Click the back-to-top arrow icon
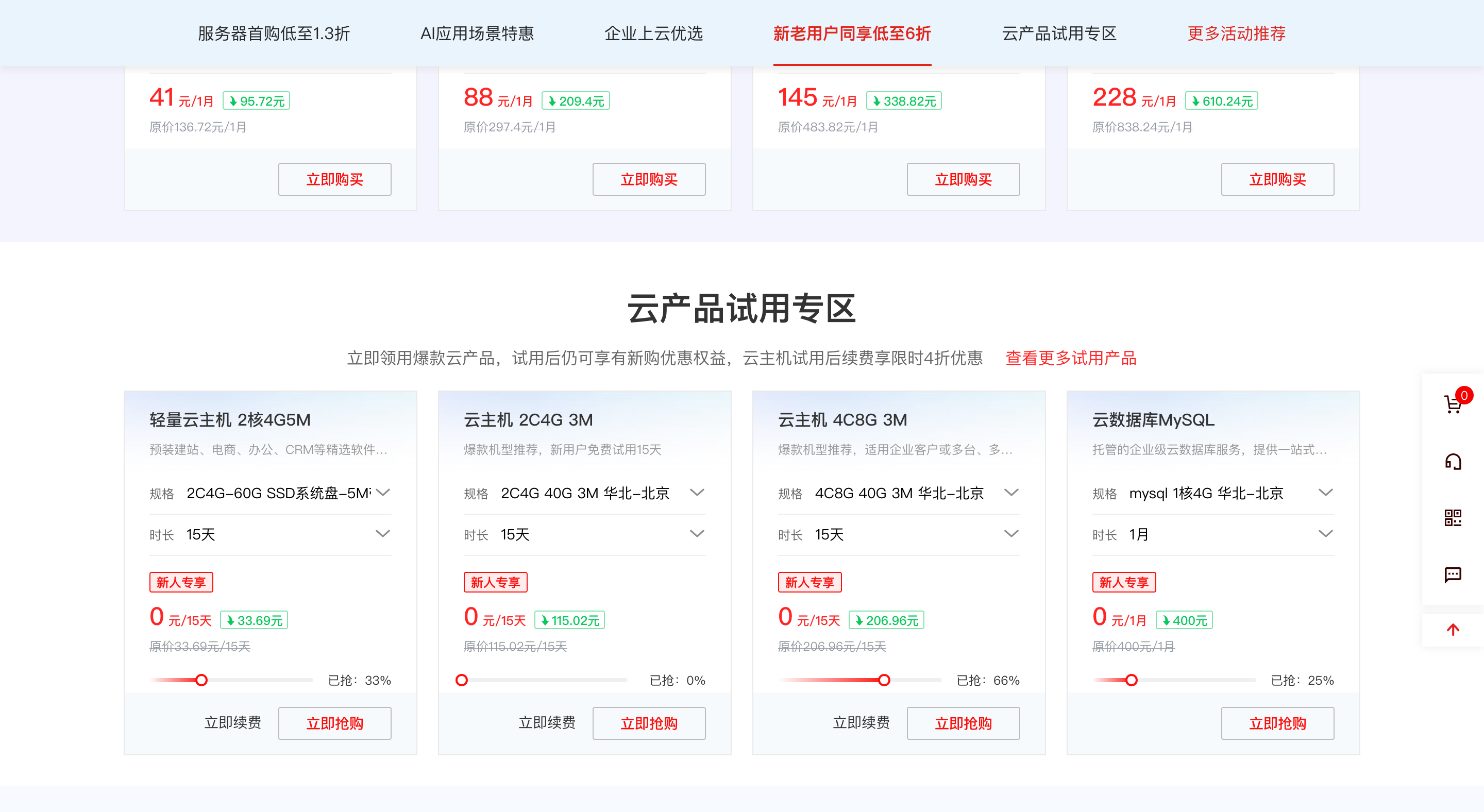The height and width of the screenshot is (812, 1484). point(1453,630)
